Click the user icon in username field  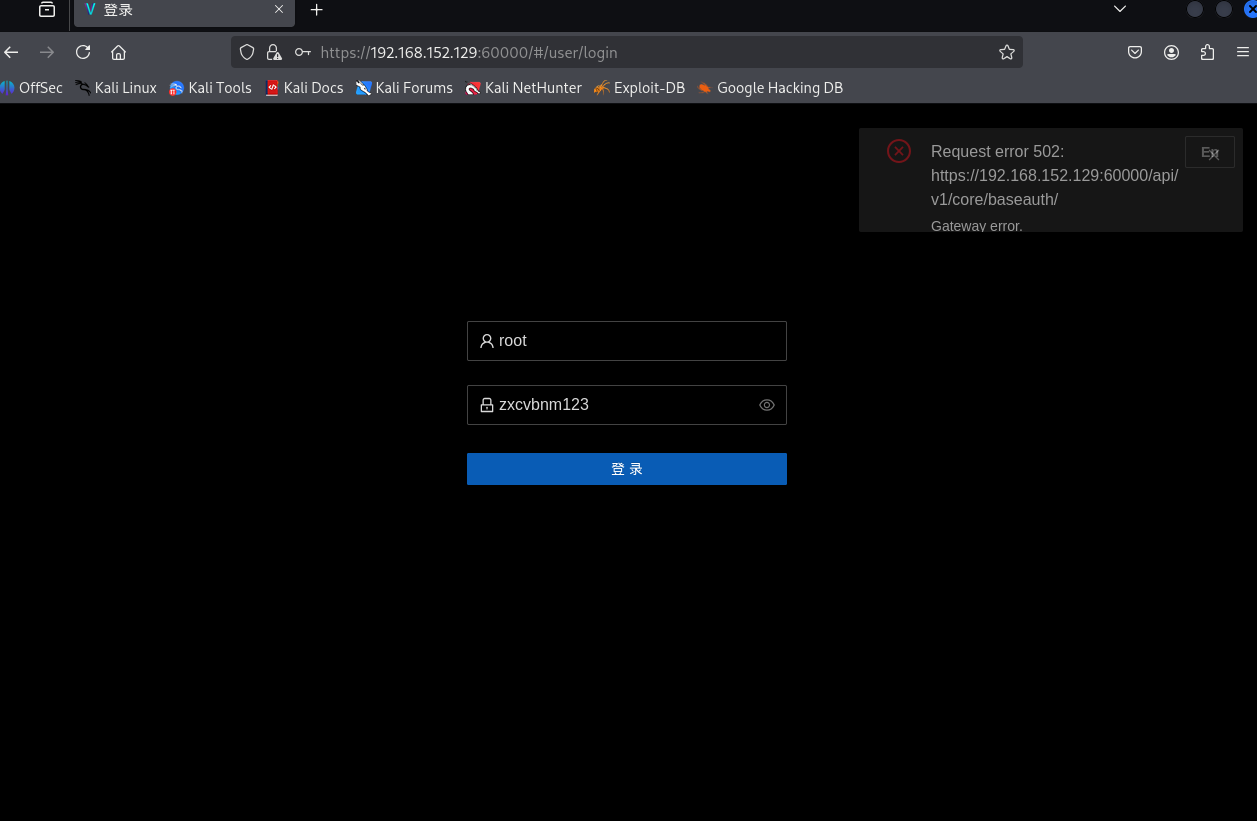[487, 341]
